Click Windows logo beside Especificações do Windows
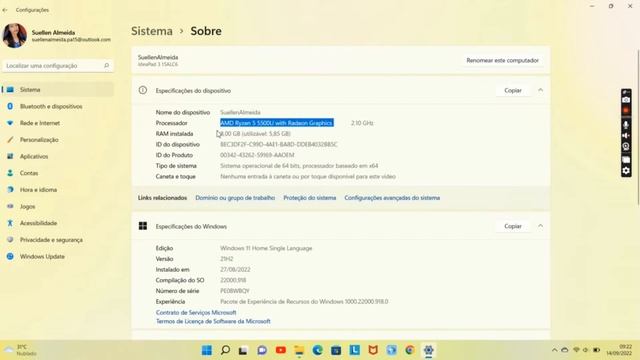 [x=142, y=226]
